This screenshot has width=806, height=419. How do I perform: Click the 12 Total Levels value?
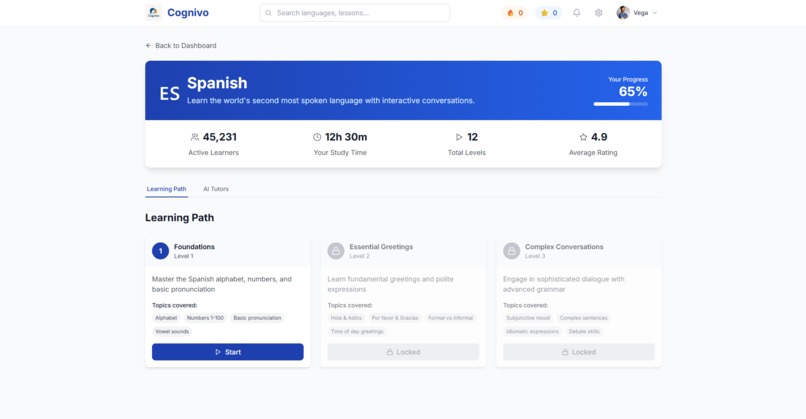pyautogui.click(x=472, y=137)
